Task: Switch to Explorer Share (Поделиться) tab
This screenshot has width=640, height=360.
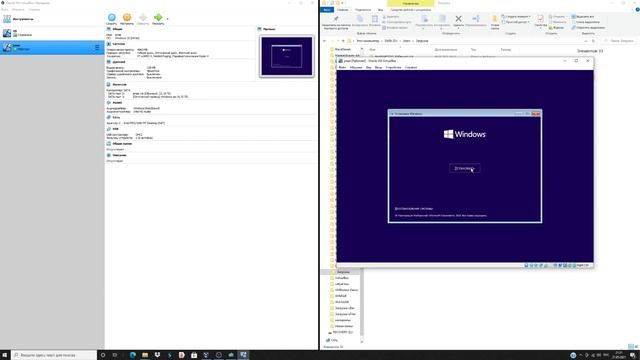Action: pyautogui.click(x=363, y=9)
